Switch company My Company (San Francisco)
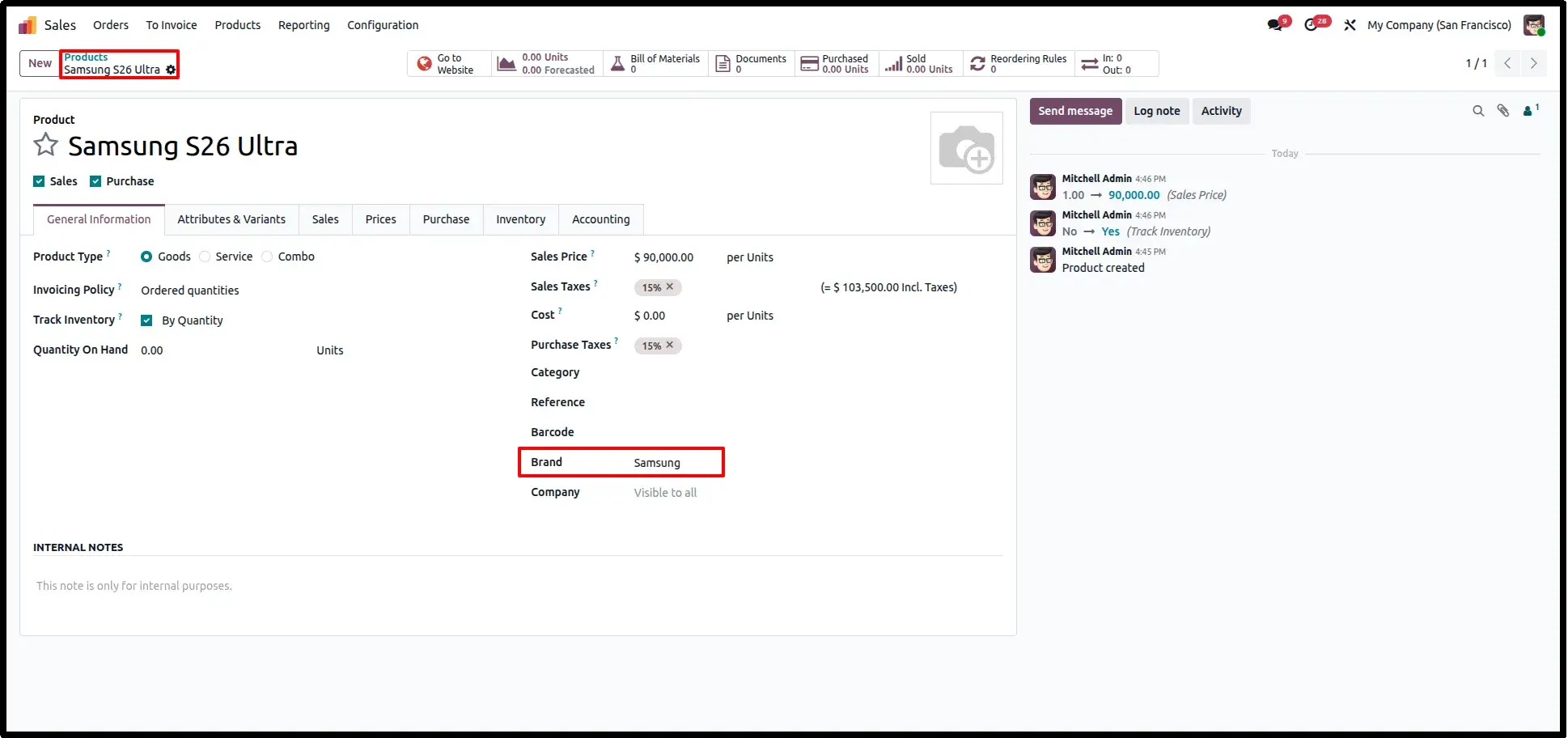Image resolution: width=1568 pixels, height=738 pixels. point(1439,25)
